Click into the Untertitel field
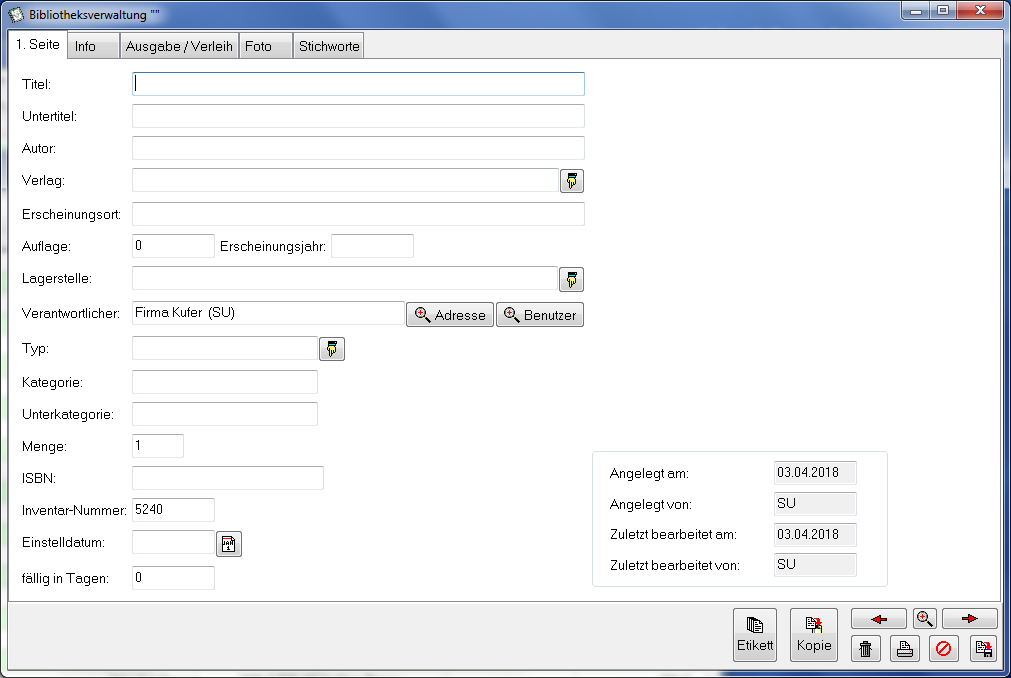Viewport: 1011px width, 678px height. point(358,116)
